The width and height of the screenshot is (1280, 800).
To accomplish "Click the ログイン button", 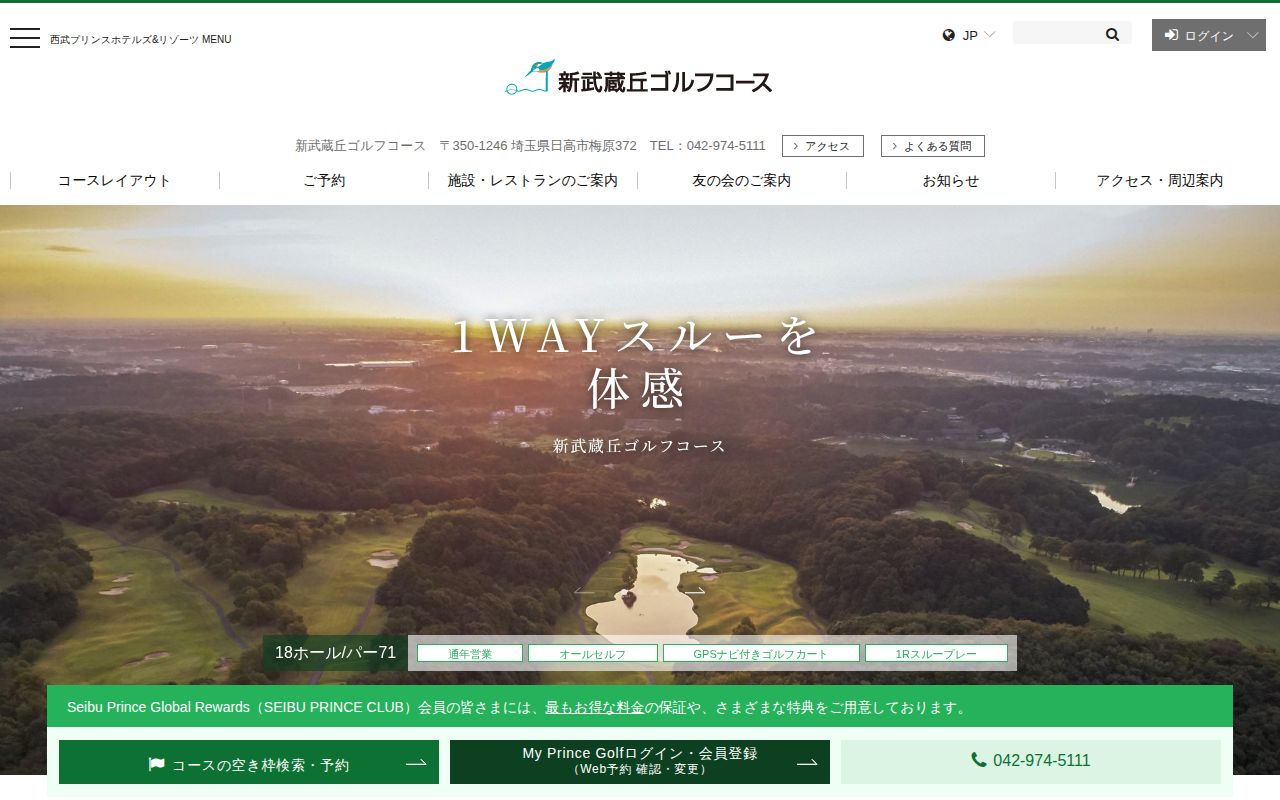I will [1209, 35].
